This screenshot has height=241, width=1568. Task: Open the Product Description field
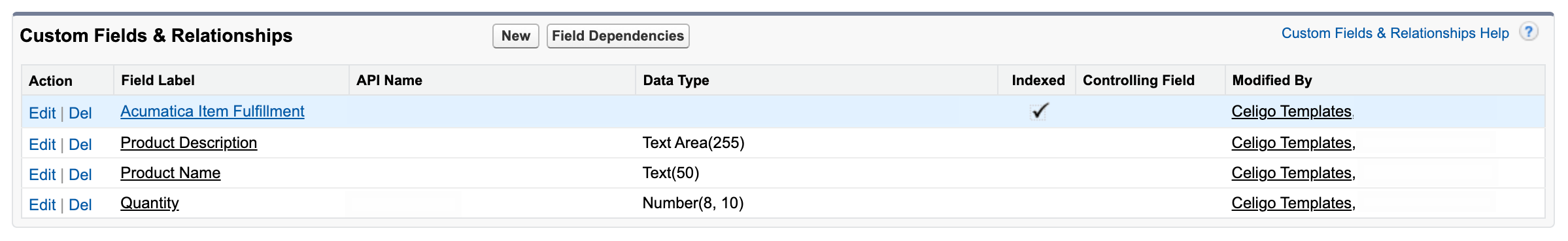click(189, 143)
